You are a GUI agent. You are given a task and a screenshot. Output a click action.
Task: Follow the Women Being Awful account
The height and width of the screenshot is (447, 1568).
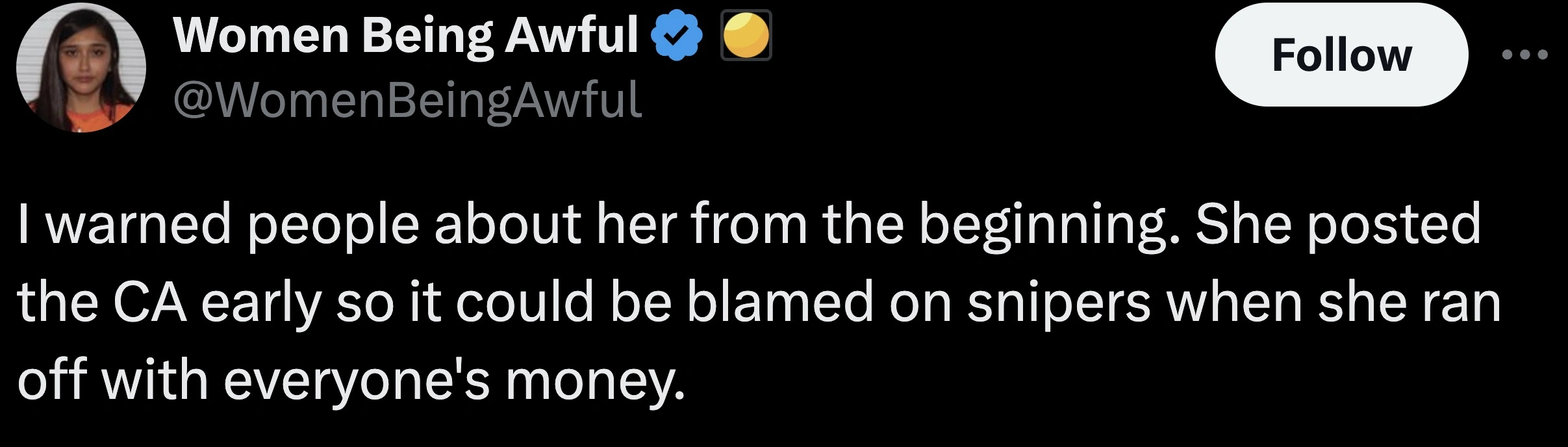(1341, 55)
